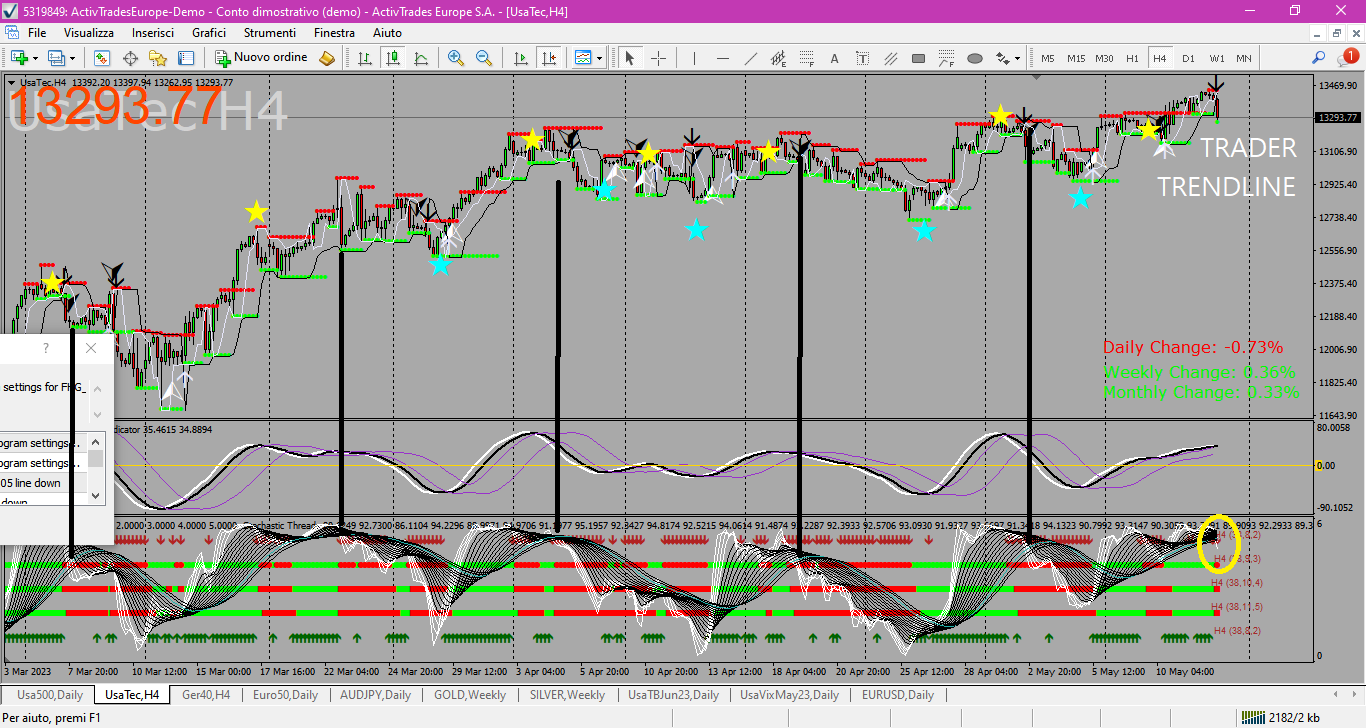The height and width of the screenshot is (728, 1366).
Task: Switch timeframe to D1
Action: (x=1188, y=58)
